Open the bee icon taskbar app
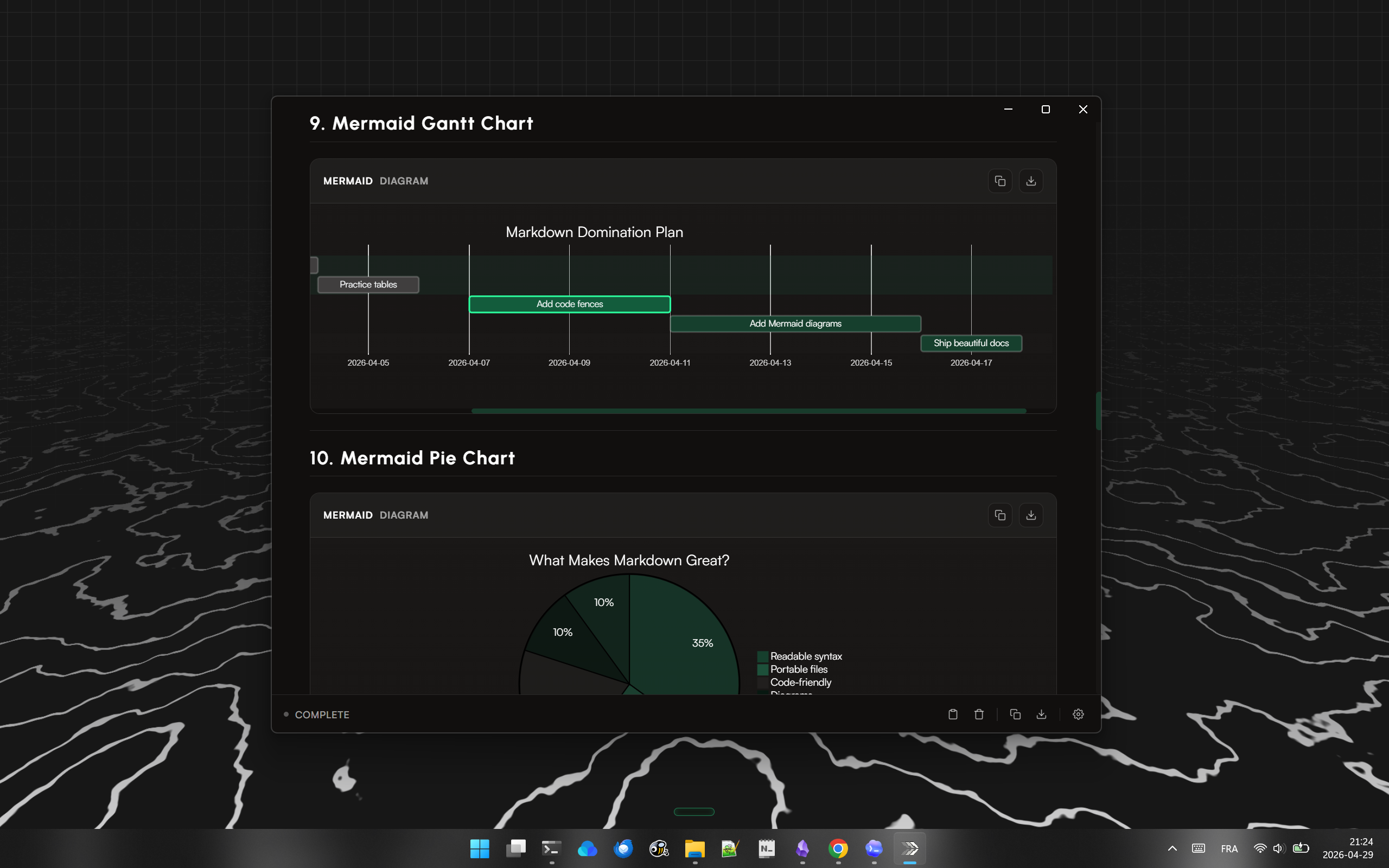 (659, 848)
